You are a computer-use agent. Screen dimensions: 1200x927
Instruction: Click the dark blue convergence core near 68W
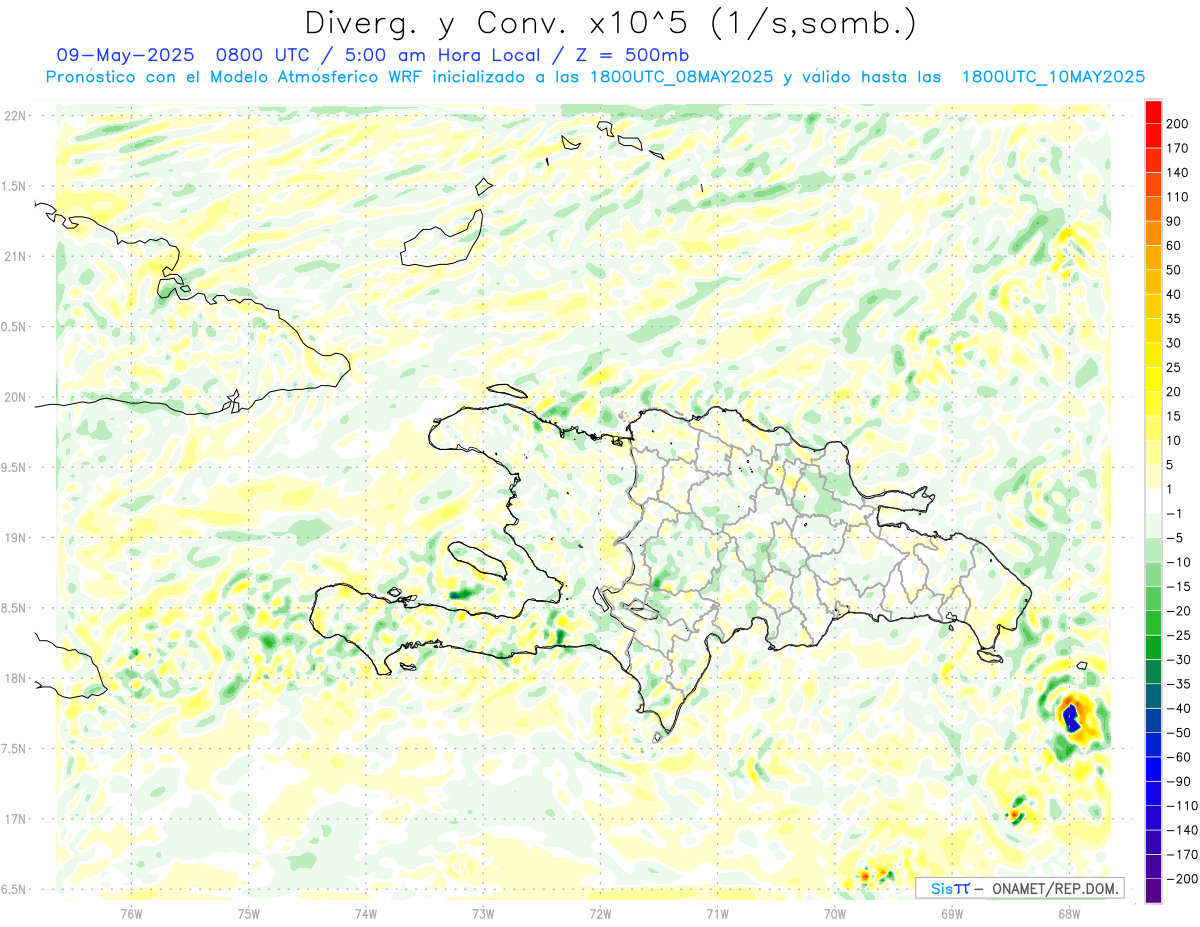click(x=1071, y=718)
